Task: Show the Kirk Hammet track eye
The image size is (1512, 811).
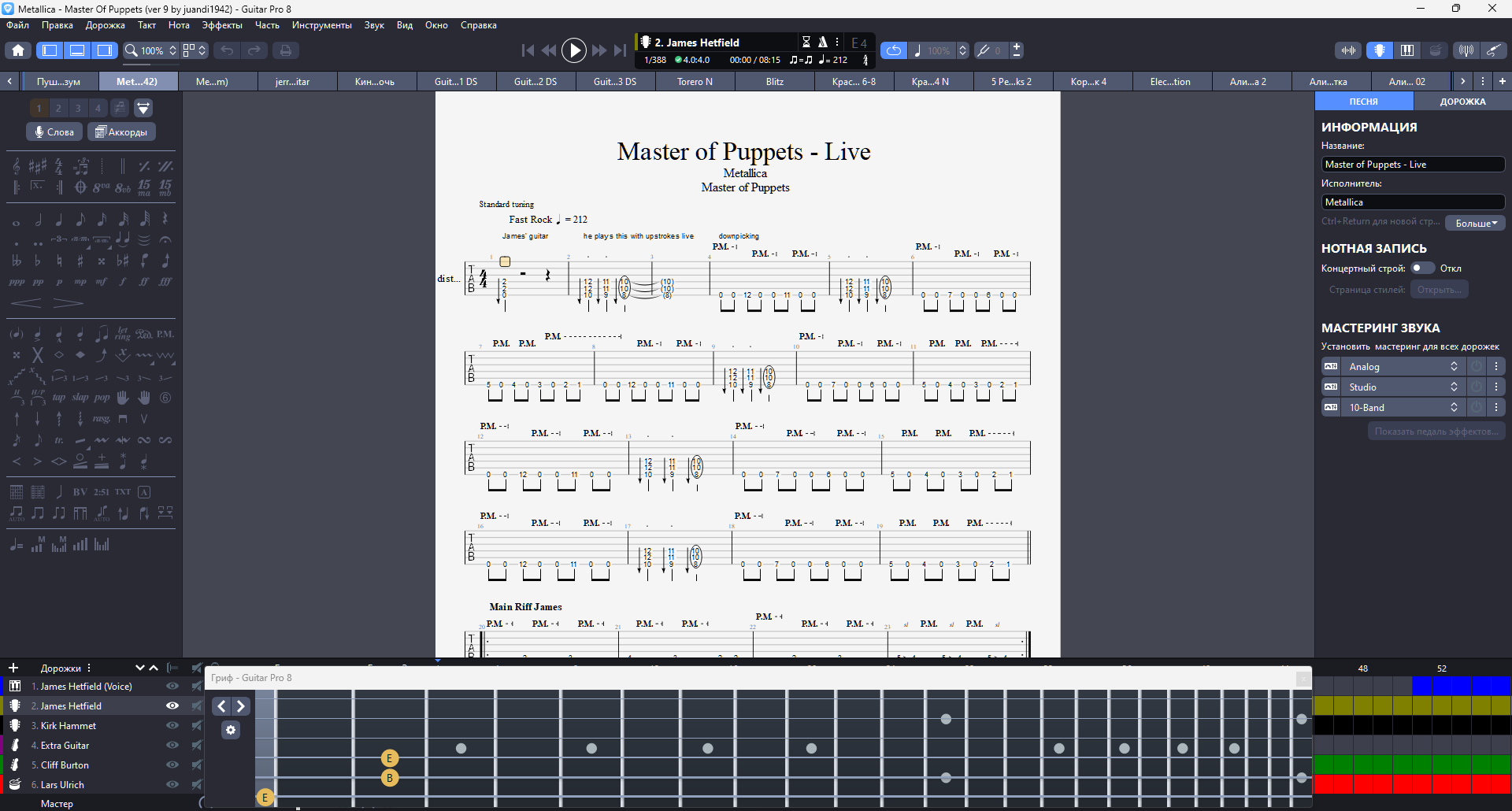Action: pos(172,726)
